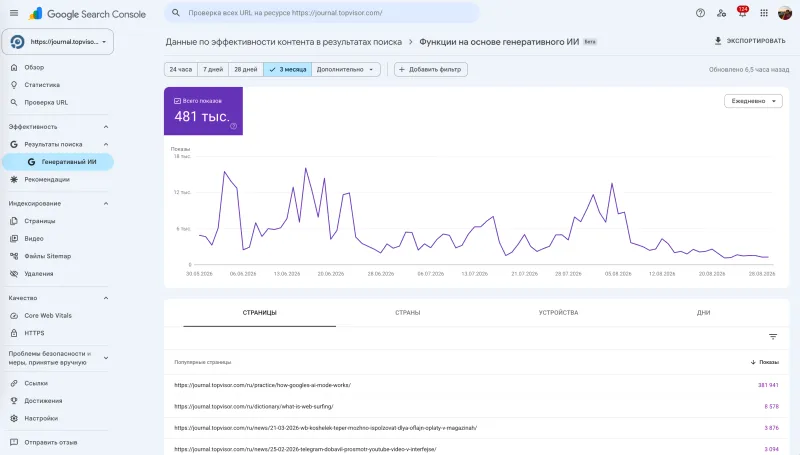800x455 pixels.
Task: Click the Core Web Vitals gauge icon
Action: pyautogui.click(x=14, y=316)
